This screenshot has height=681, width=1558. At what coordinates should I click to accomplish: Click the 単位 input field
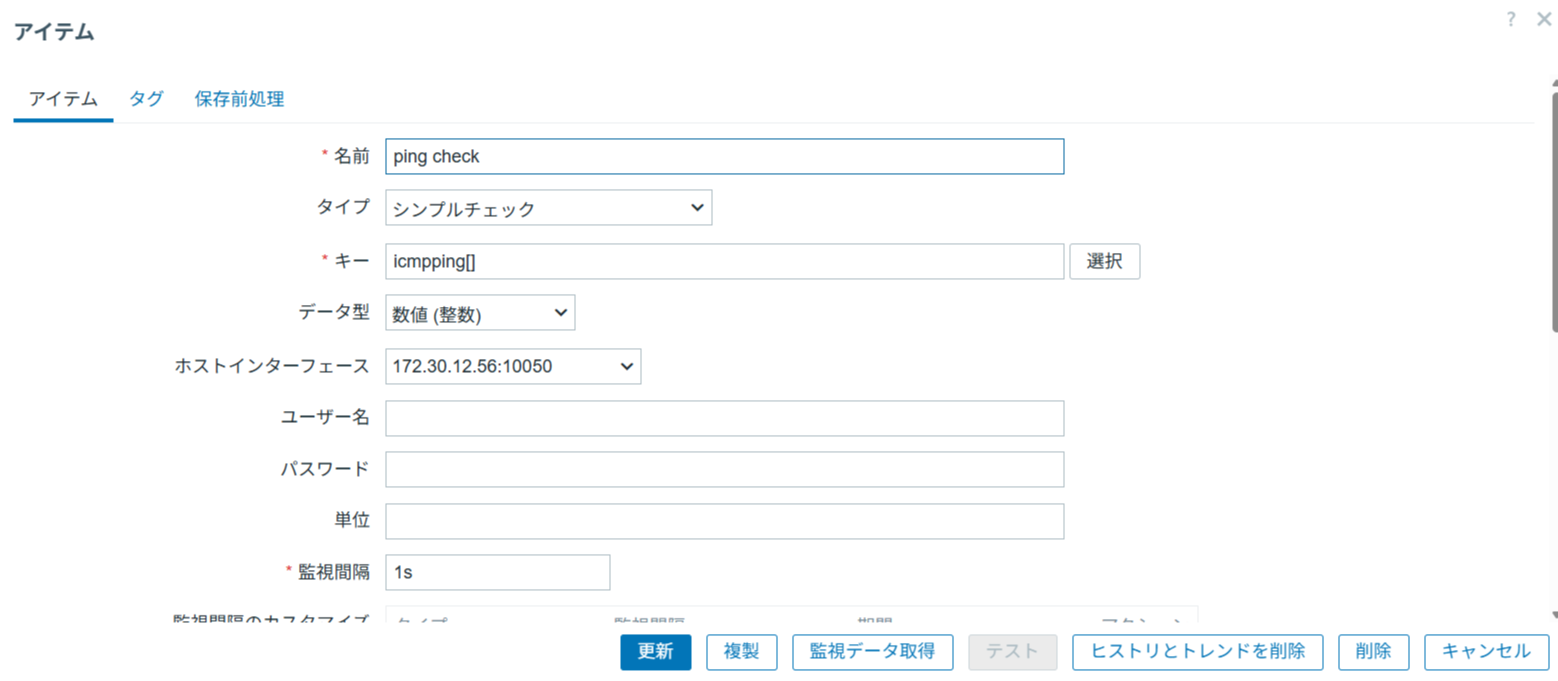tap(724, 521)
